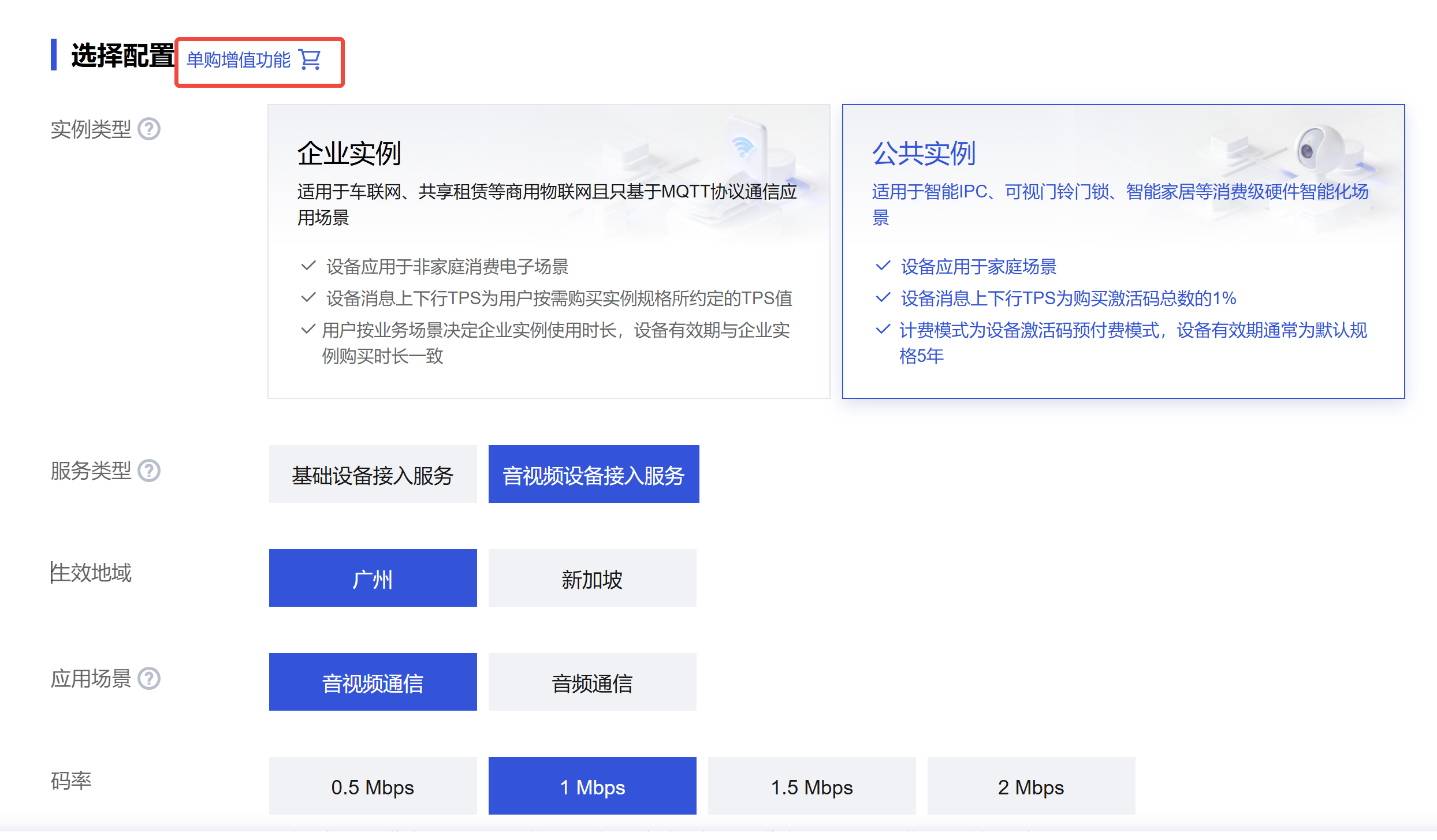This screenshot has height=840, width=1437.
Task: Choose 基础设备接入服务 service type
Action: [373, 475]
